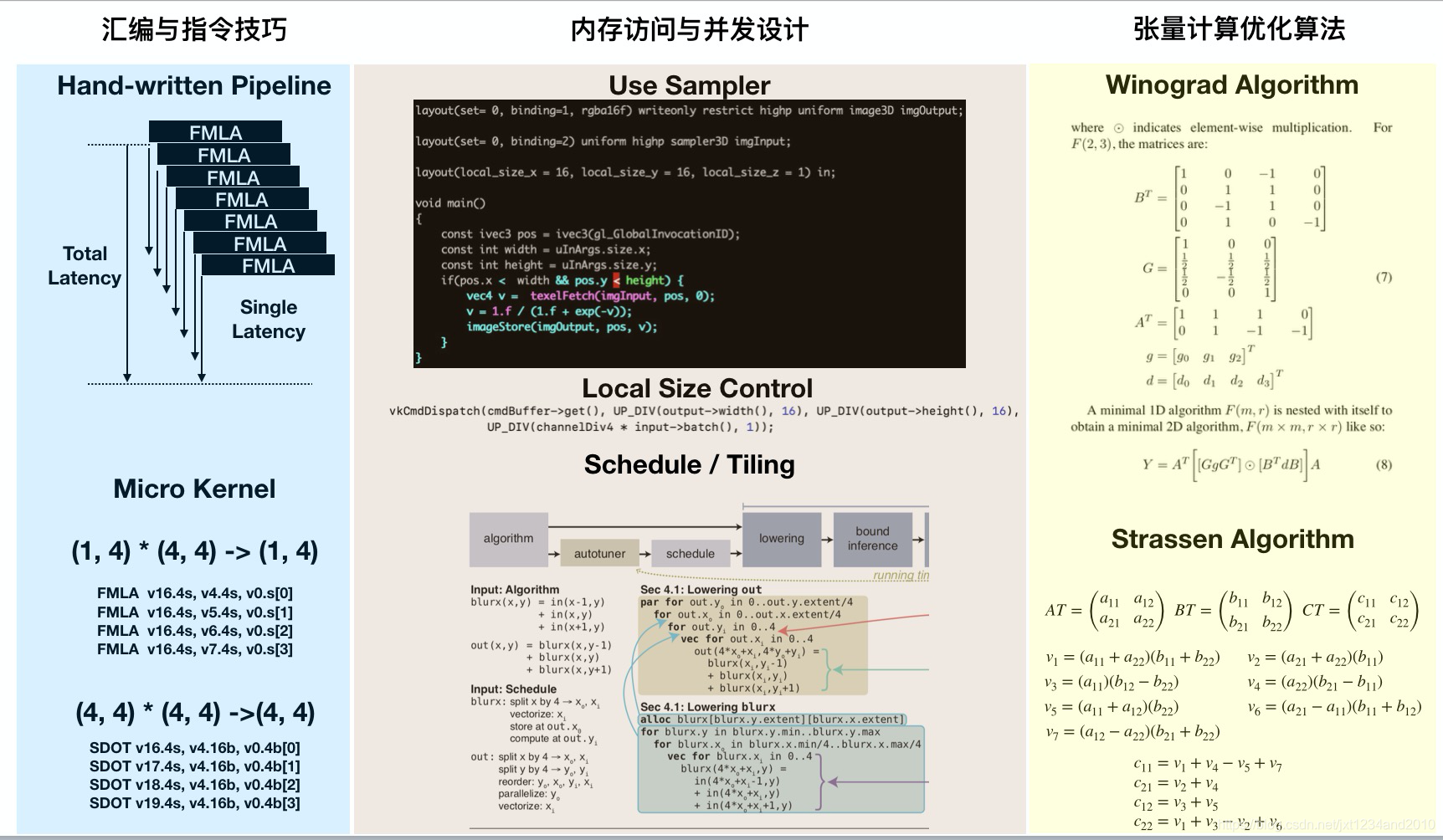The height and width of the screenshot is (840, 1443).
Task: Click the 'Y = A^T[[GgG^T]⊙[B^TdB]]A' equation
Action: pyautogui.click(x=1231, y=464)
